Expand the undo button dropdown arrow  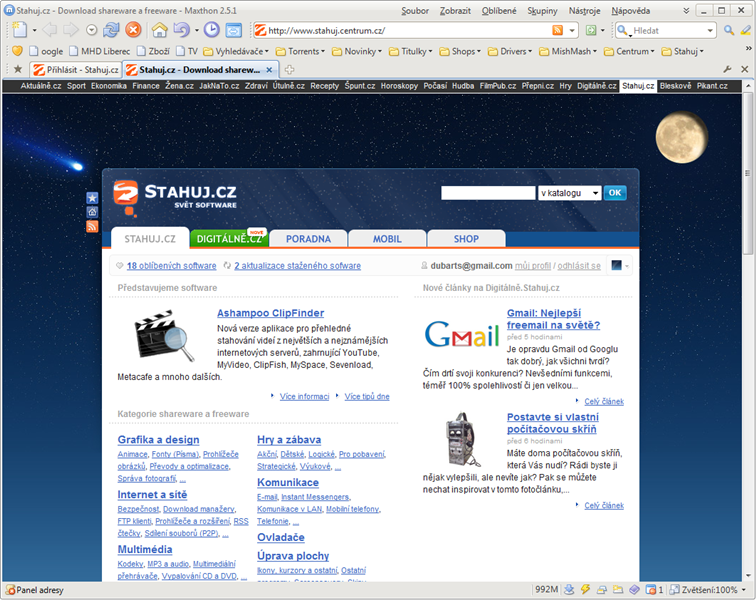197,30
